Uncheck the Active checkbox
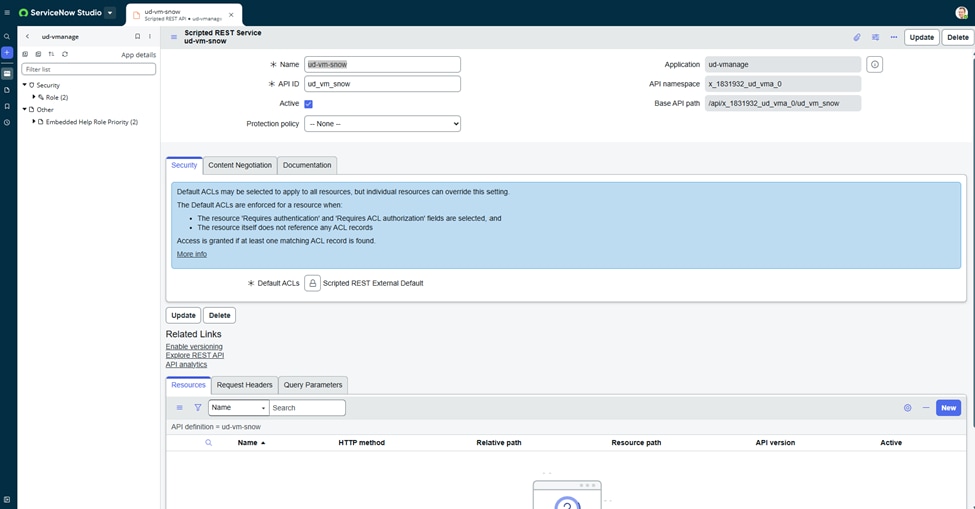Screen dimensions: 975x509 pos(308,104)
